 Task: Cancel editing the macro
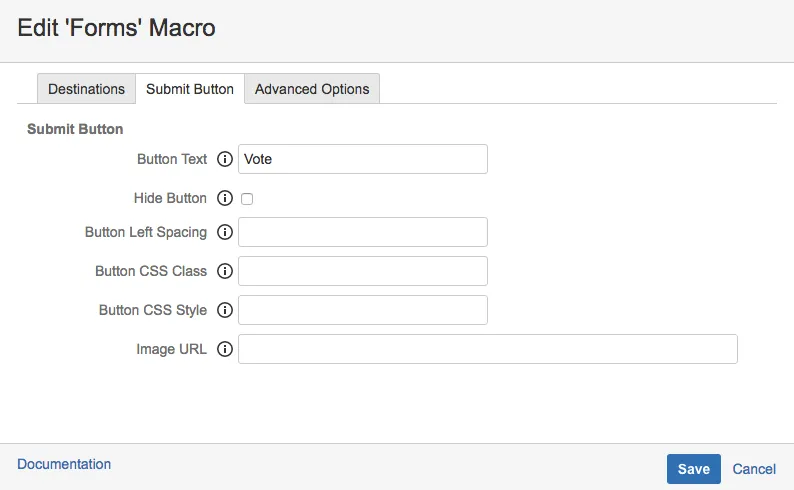(754, 469)
